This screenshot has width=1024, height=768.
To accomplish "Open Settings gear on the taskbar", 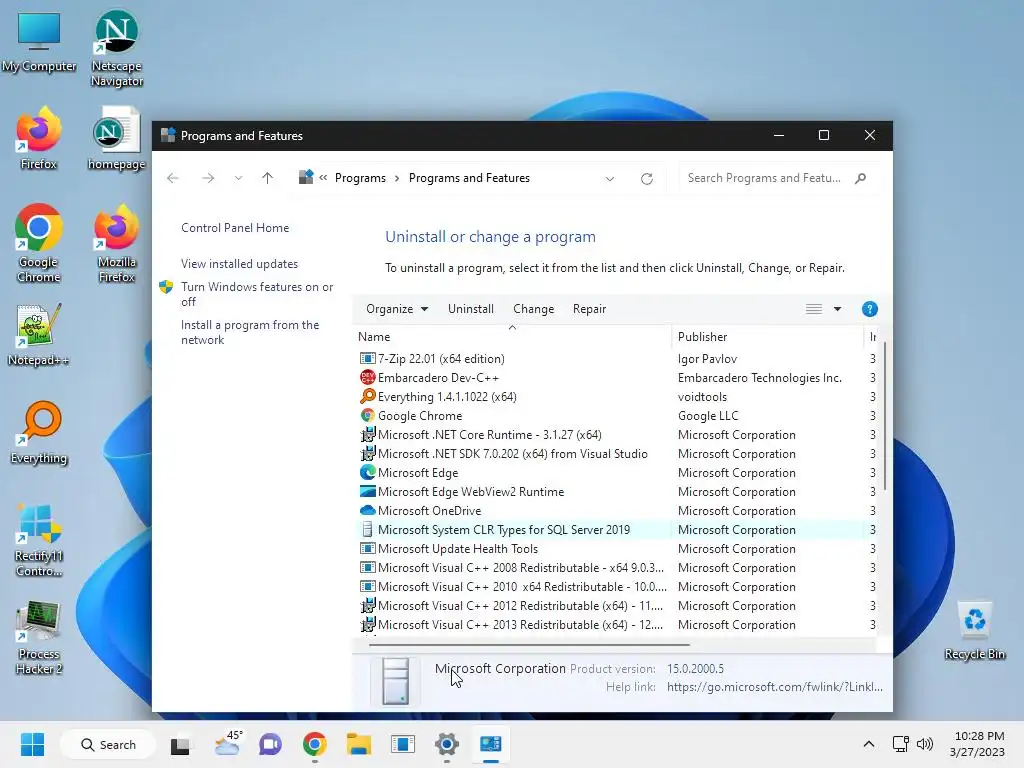I will 447,744.
